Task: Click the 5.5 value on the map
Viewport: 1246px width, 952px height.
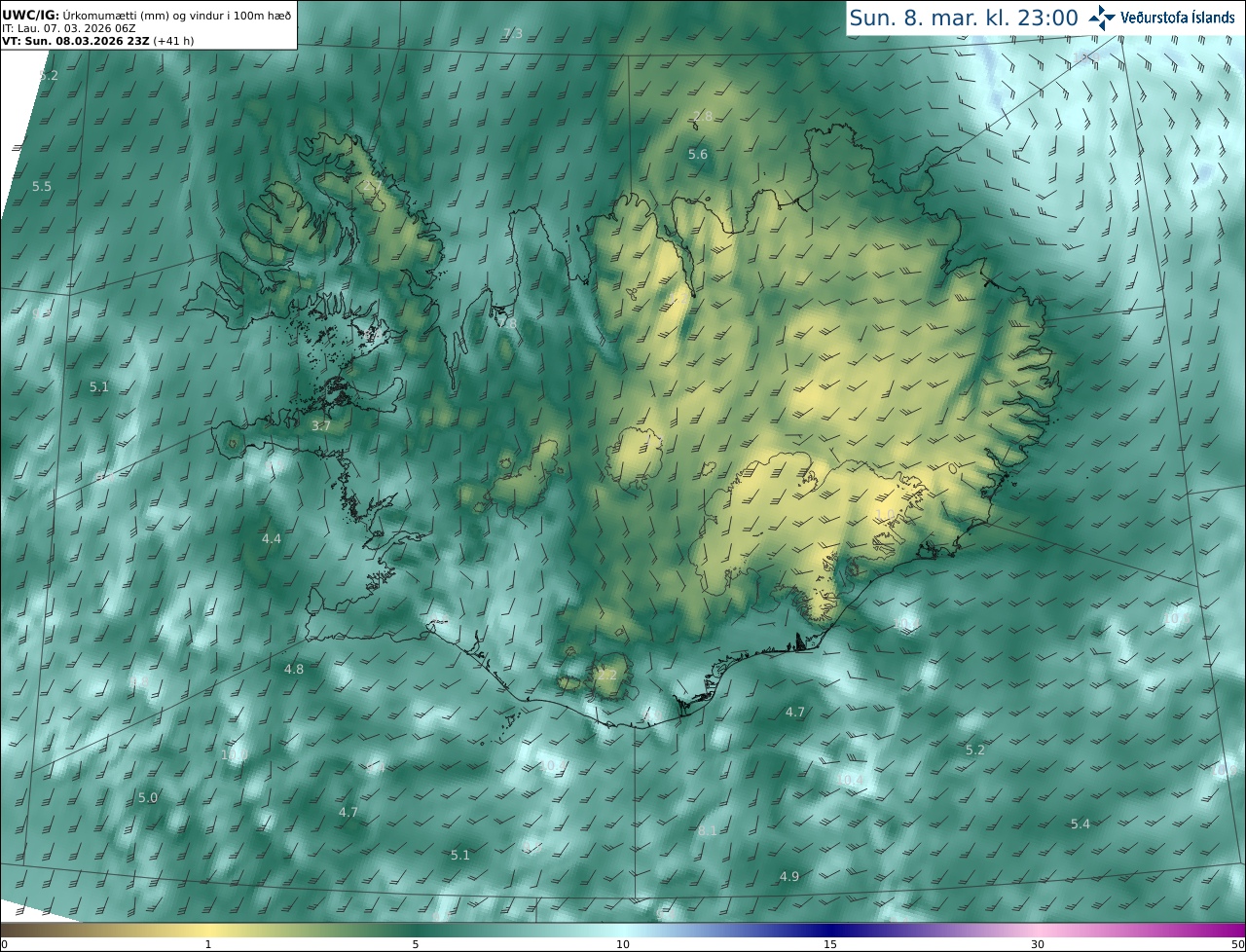Action: (42, 186)
